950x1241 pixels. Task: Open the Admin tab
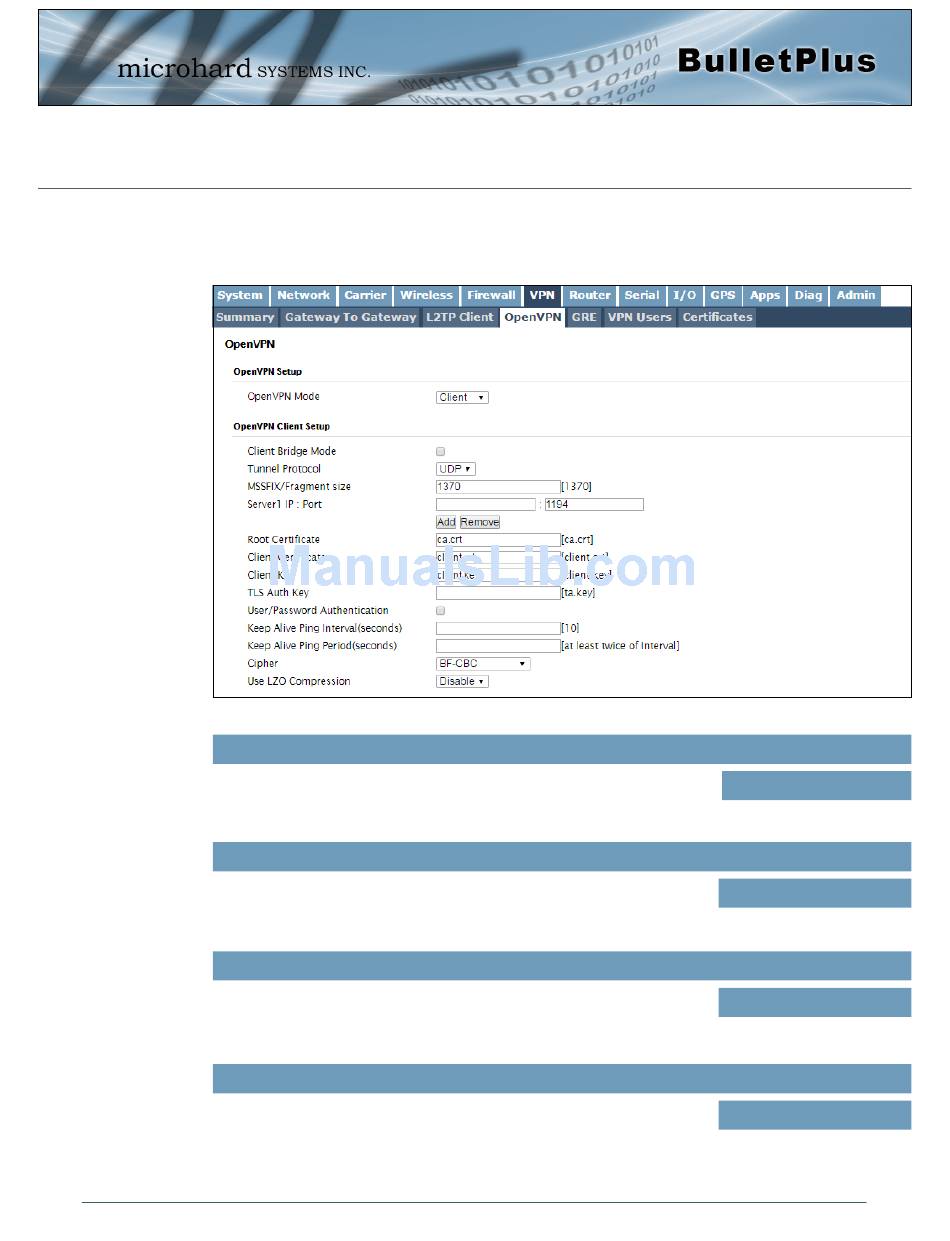pyautogui.click(x=856, y=296)
